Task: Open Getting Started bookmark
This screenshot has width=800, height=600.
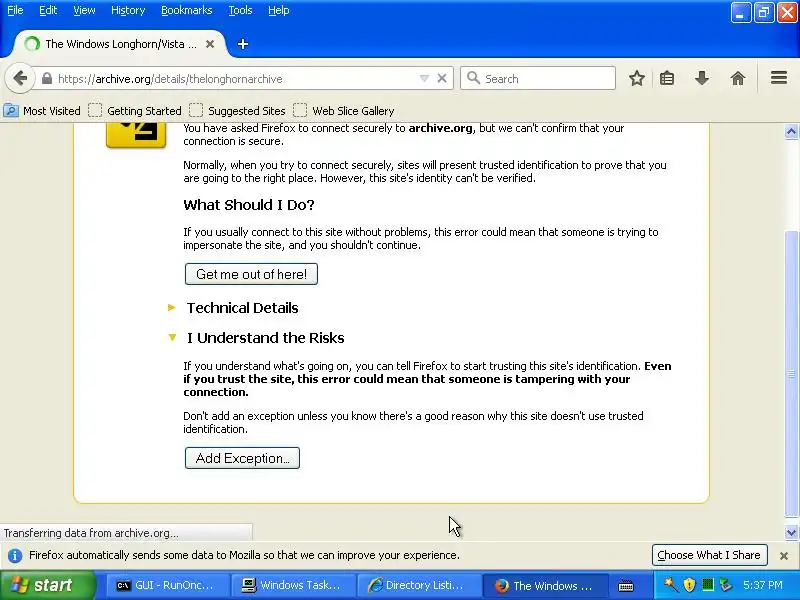Action: click(135, 111)
